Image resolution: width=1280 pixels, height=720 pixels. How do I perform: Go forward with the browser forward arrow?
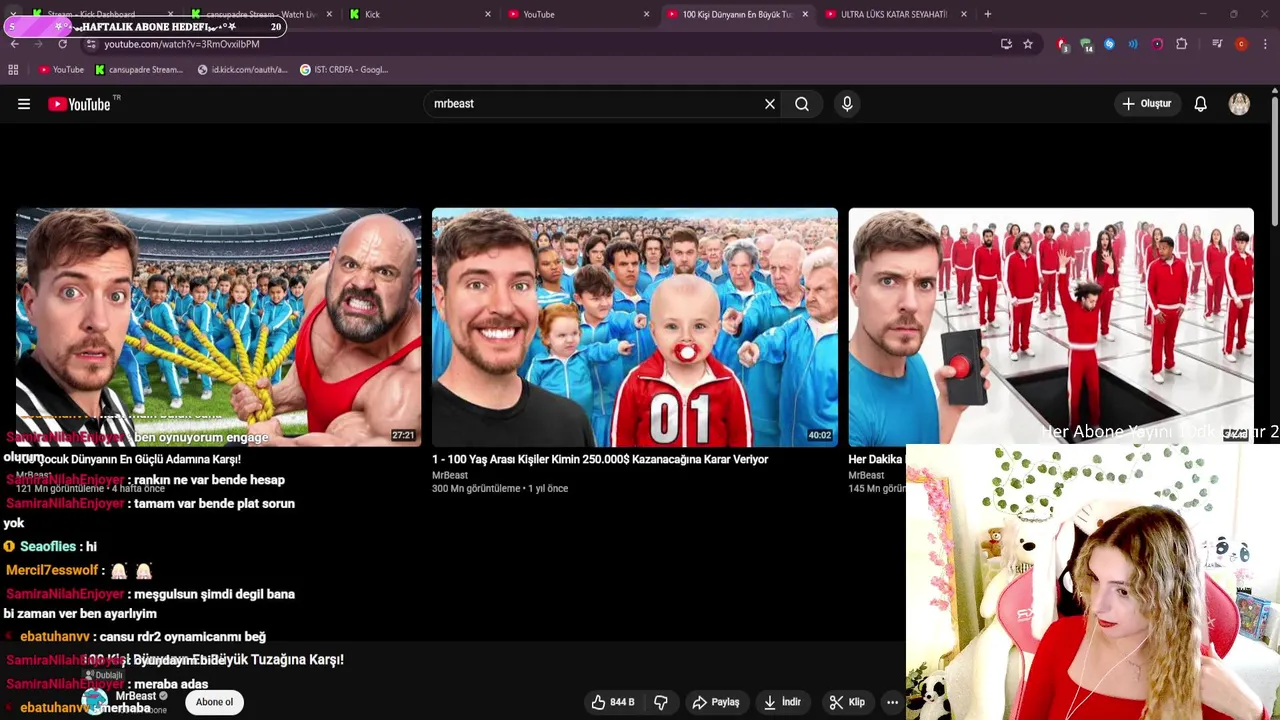(38, 44)
